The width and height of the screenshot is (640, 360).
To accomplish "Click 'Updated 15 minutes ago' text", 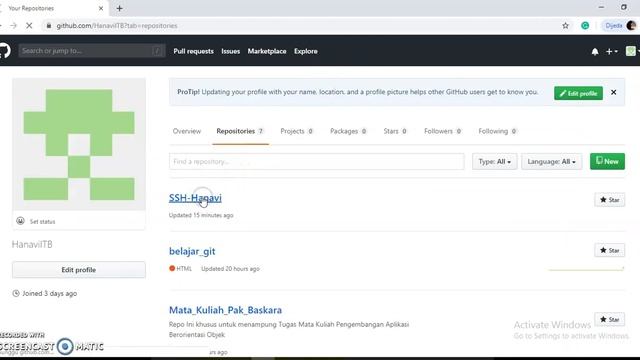I will pos(201,215).
